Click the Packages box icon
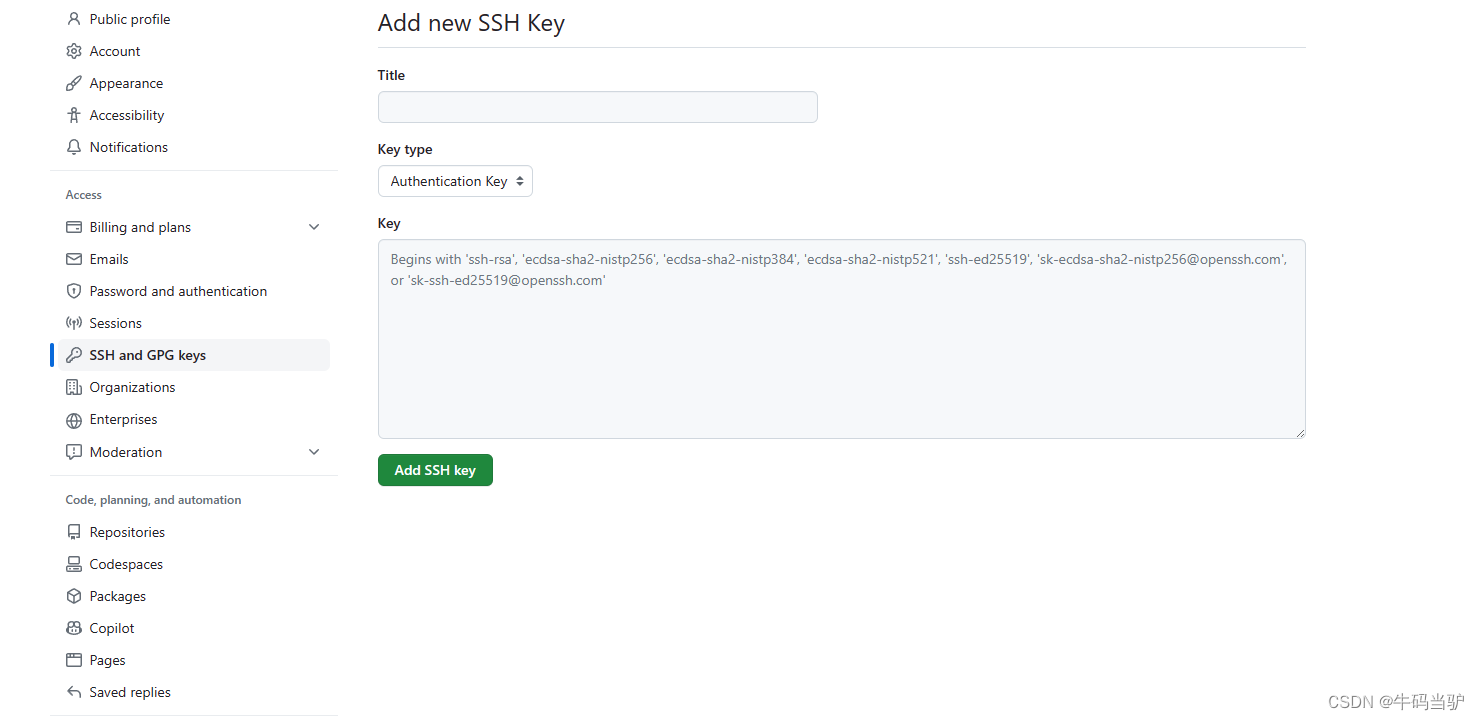The height and width of the screenshot is (720, 1479). [74, 596]
